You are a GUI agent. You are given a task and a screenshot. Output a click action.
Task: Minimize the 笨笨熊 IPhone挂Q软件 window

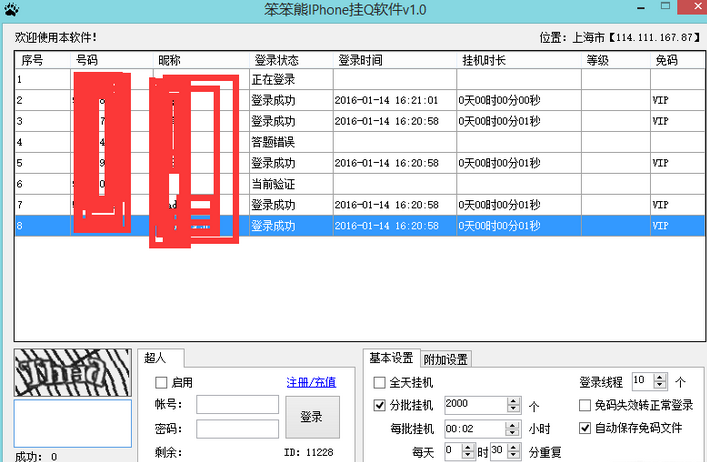(x=641, y=9)
